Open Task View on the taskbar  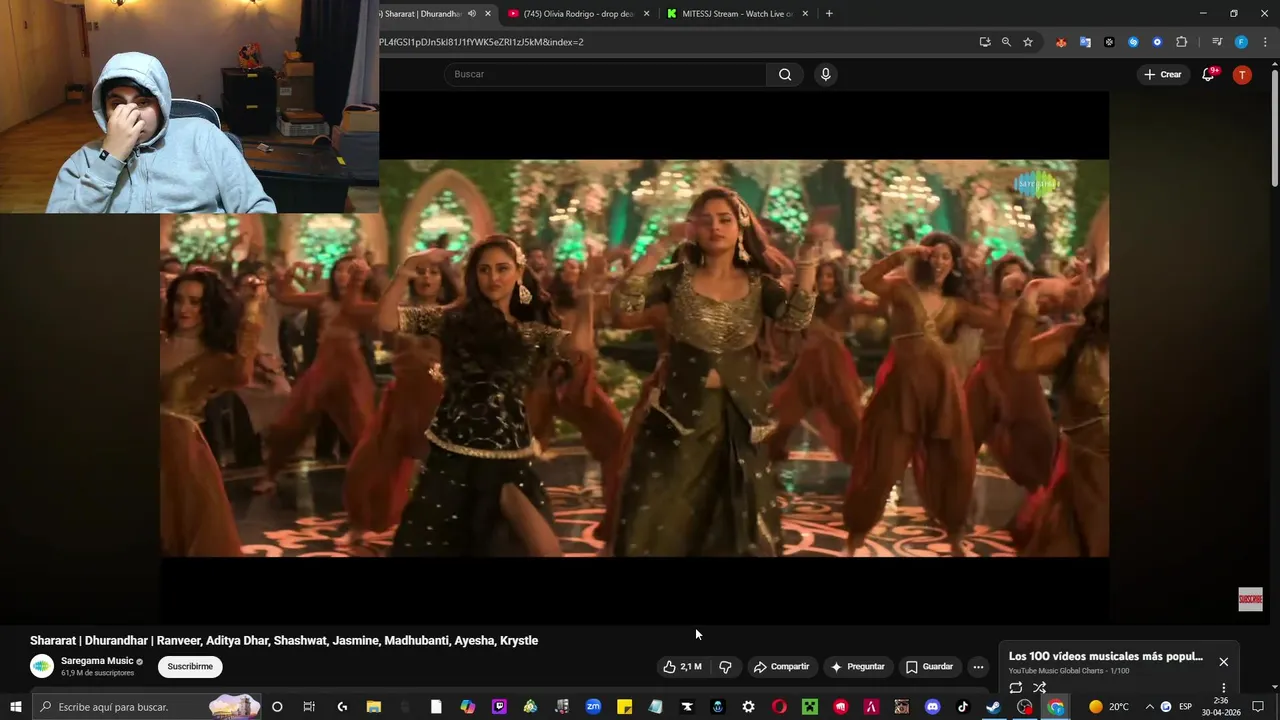click(309, 706)
